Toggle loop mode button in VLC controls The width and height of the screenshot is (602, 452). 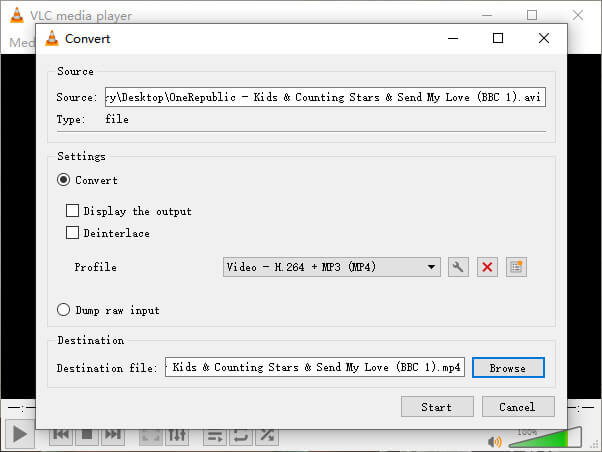pos(241,435)
